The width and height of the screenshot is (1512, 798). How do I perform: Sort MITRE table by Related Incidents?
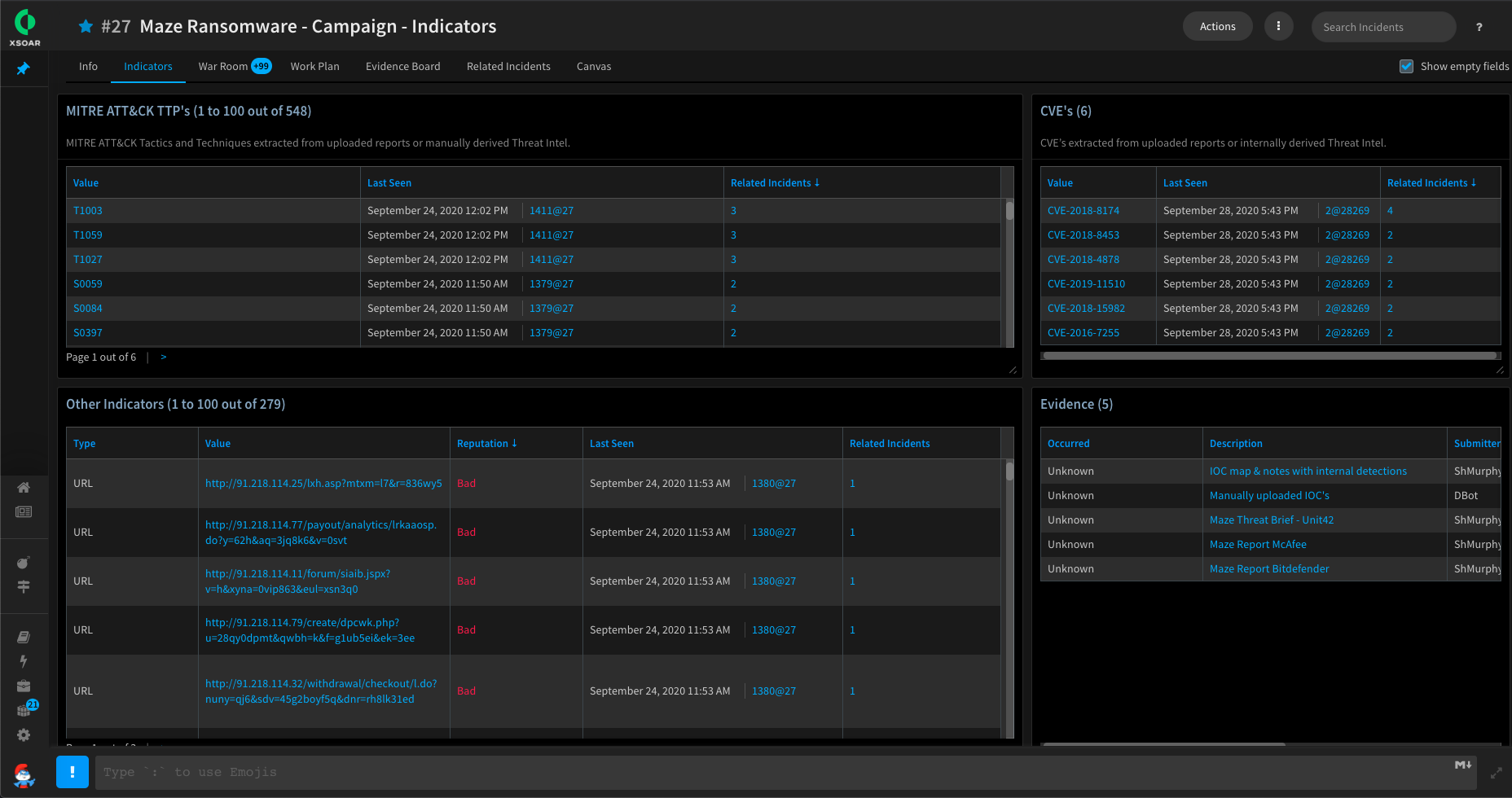[x=775, y=183]
